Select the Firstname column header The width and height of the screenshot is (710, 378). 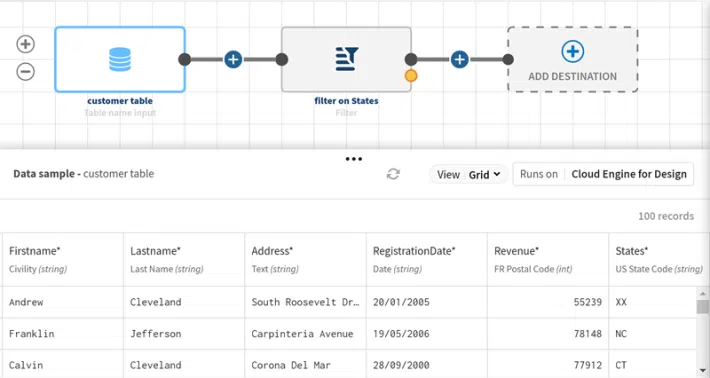coord(62,259)
